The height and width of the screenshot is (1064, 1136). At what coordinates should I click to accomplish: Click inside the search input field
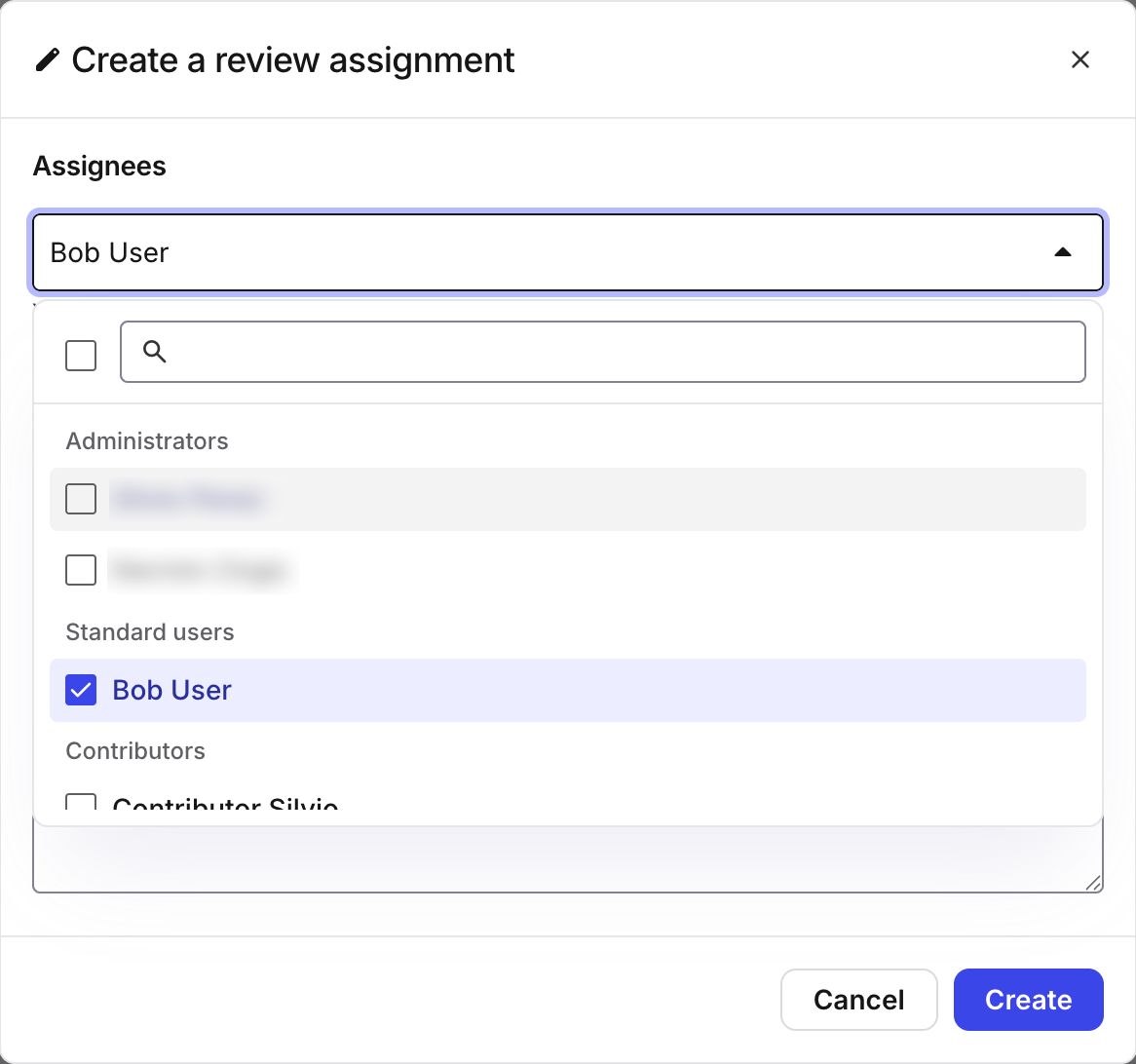(x=487, y=352)
